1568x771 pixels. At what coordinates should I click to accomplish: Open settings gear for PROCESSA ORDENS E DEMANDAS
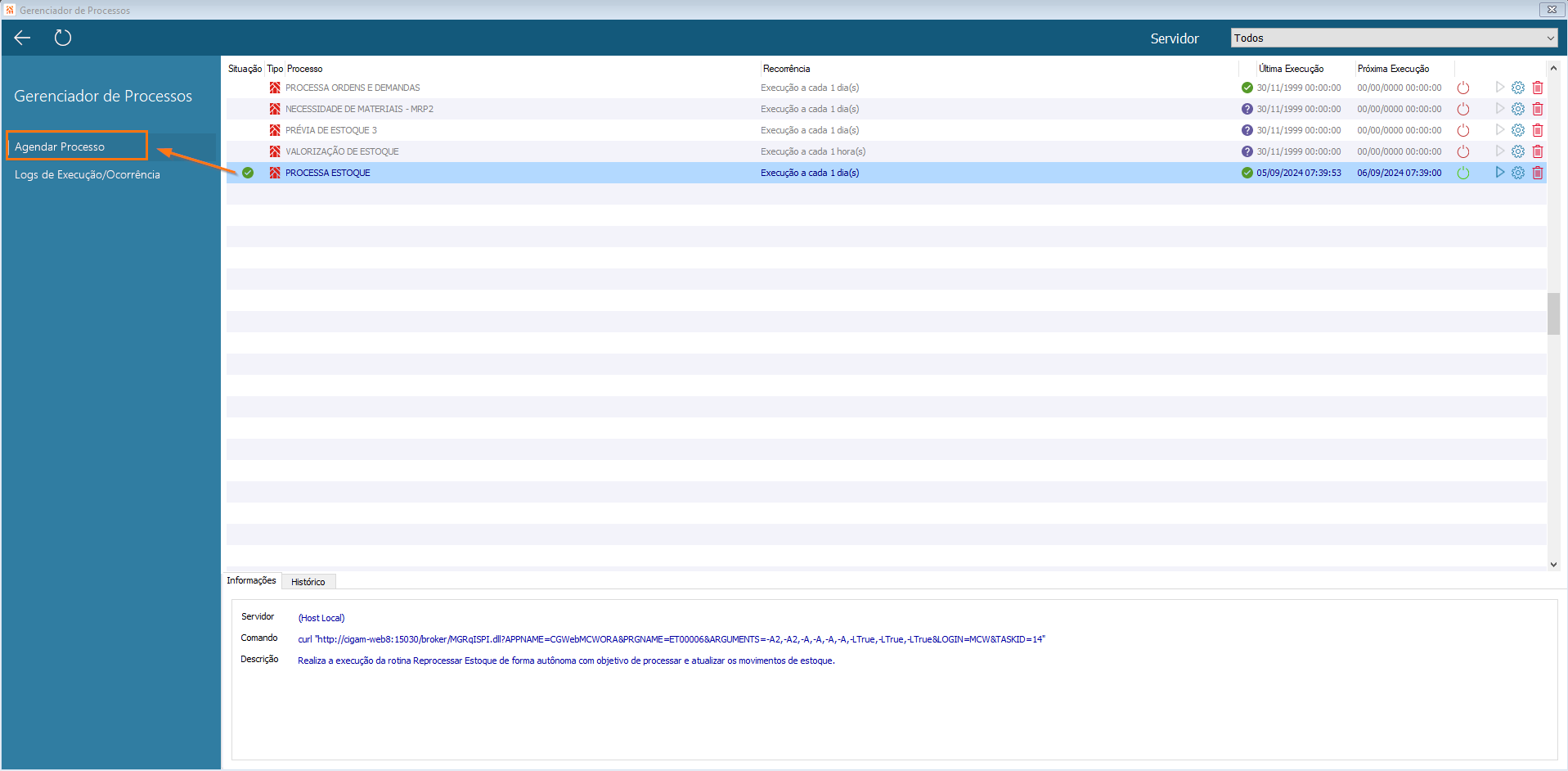pos(1518,88)
